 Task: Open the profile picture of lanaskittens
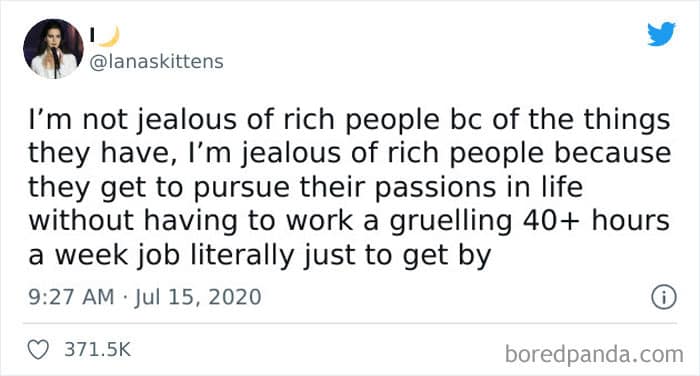click(x=53, y=49)
